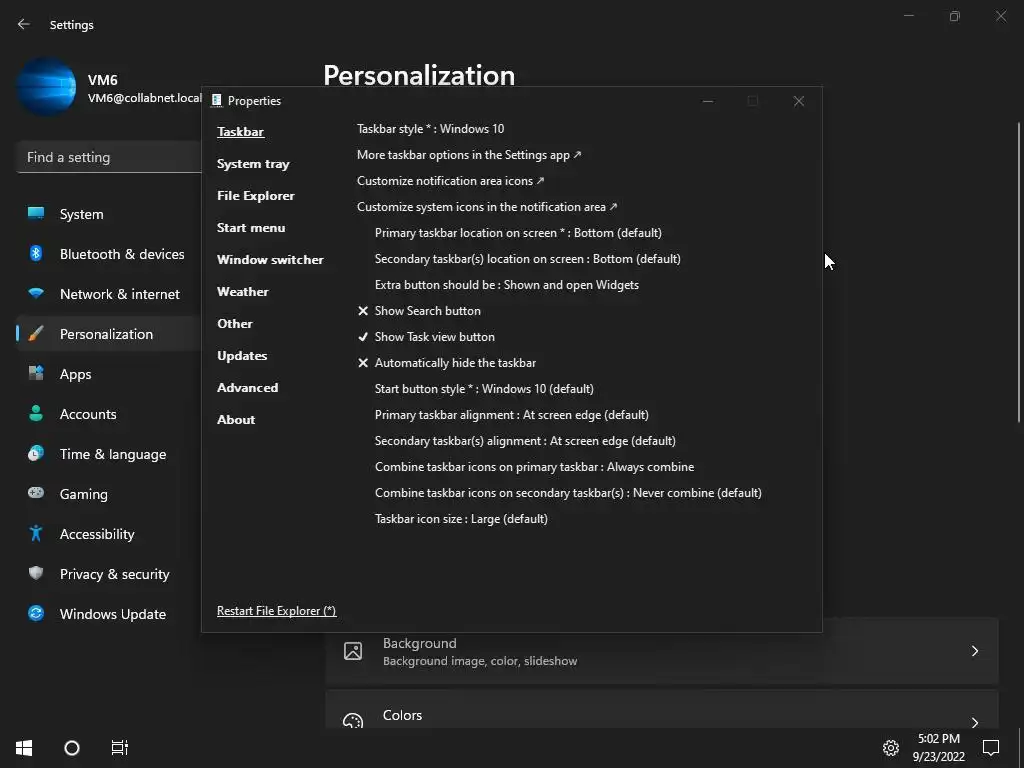
Task: Click the Apps icon in sidebar
Action: (x=36, y=374)
